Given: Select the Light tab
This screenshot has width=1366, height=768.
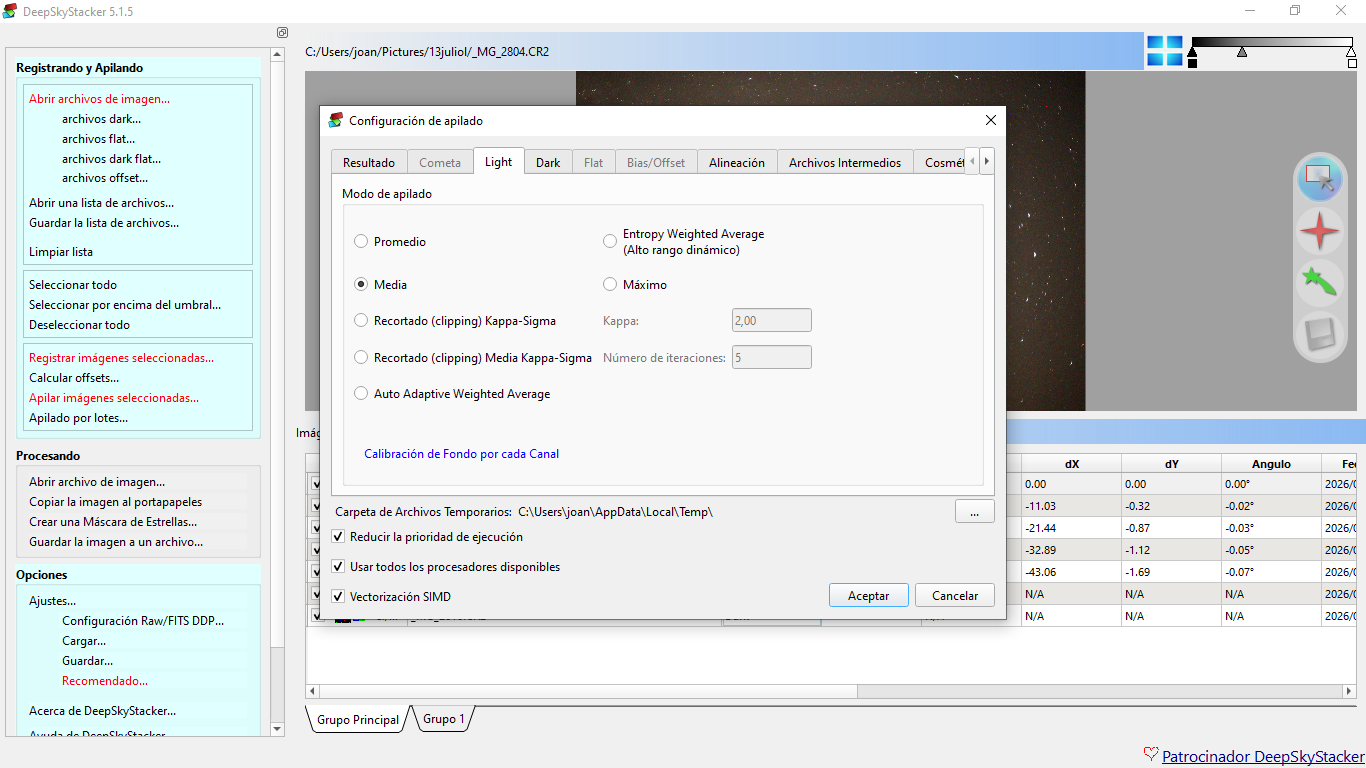Looking at the screenshot, I should (498, 161).
